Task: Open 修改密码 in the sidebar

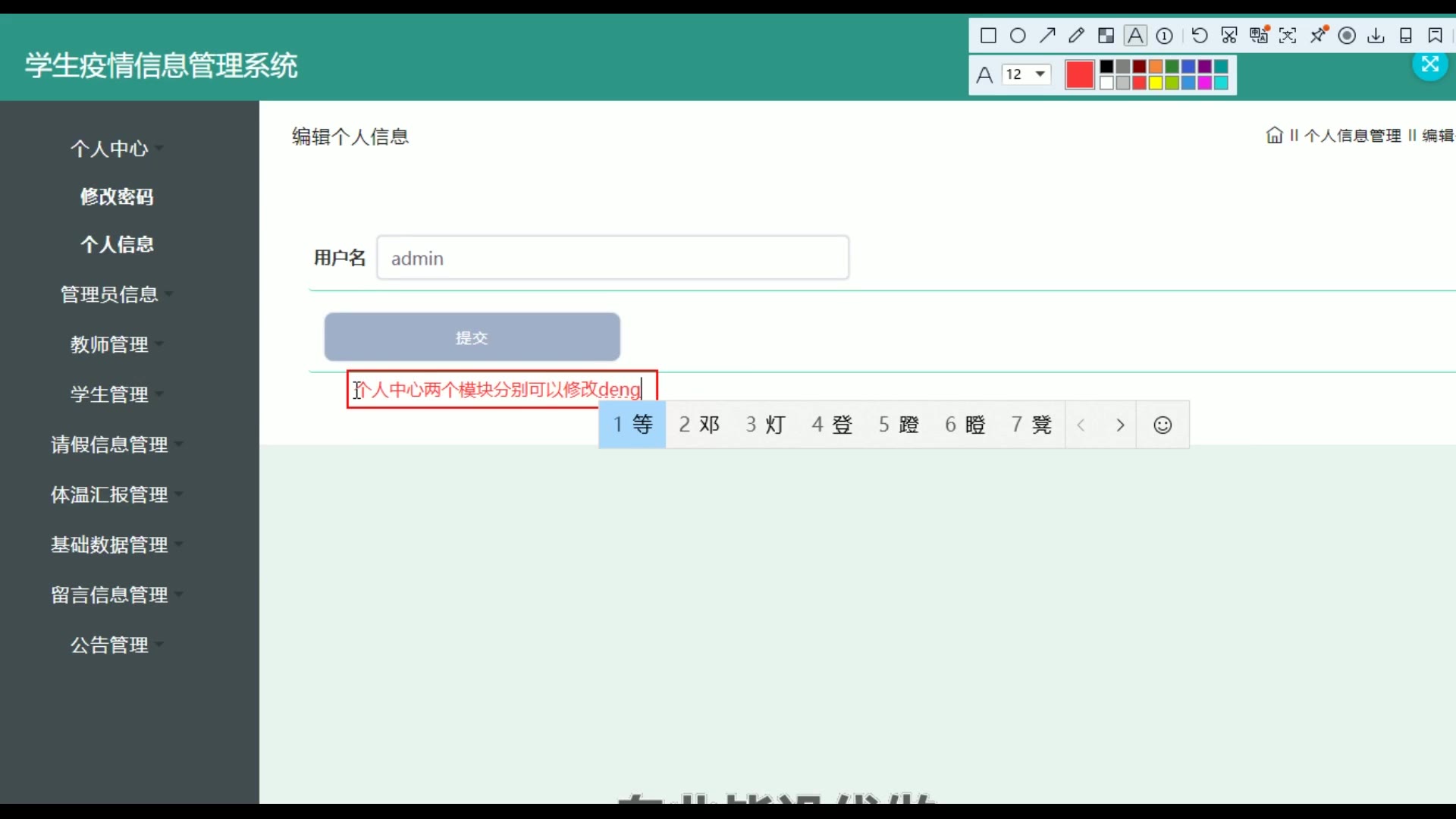Action: (x=118, y=197)
